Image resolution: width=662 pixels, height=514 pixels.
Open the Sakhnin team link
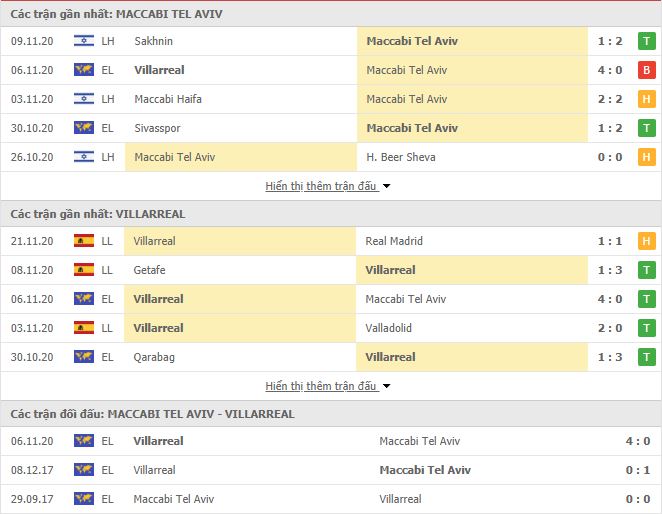coord(154,41)
